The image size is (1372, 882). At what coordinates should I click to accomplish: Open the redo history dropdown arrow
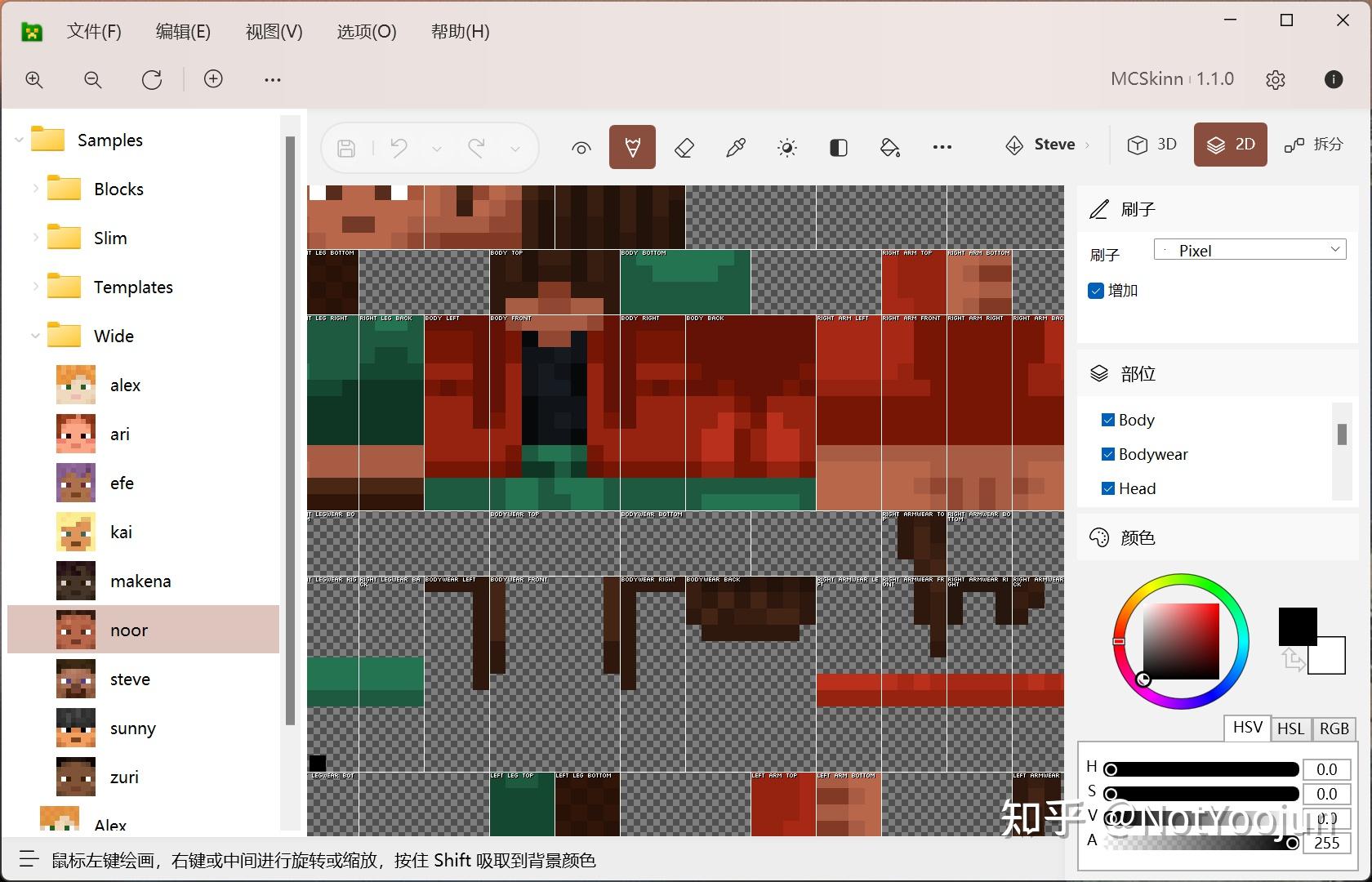coord(515,149)
